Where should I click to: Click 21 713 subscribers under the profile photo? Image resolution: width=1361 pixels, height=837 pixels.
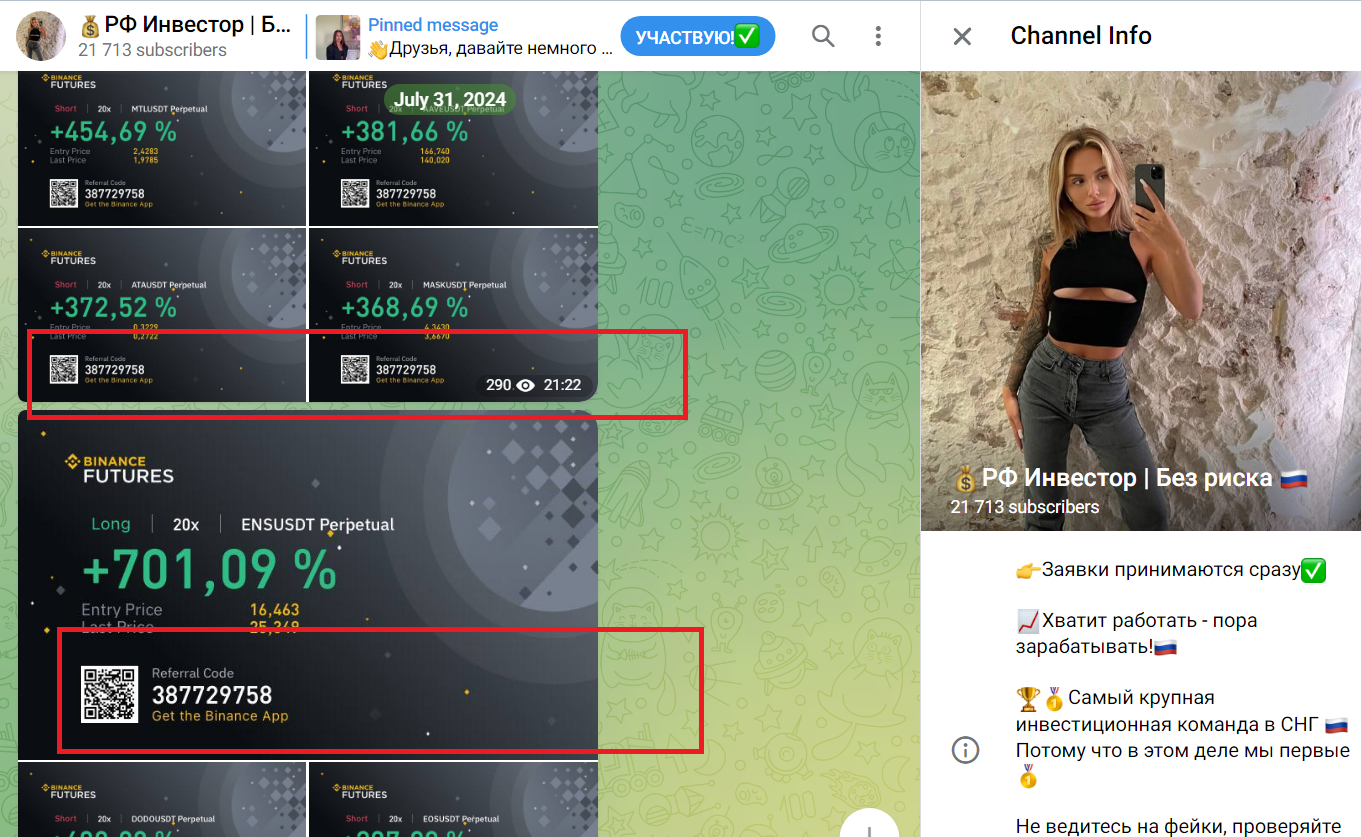1025,507
